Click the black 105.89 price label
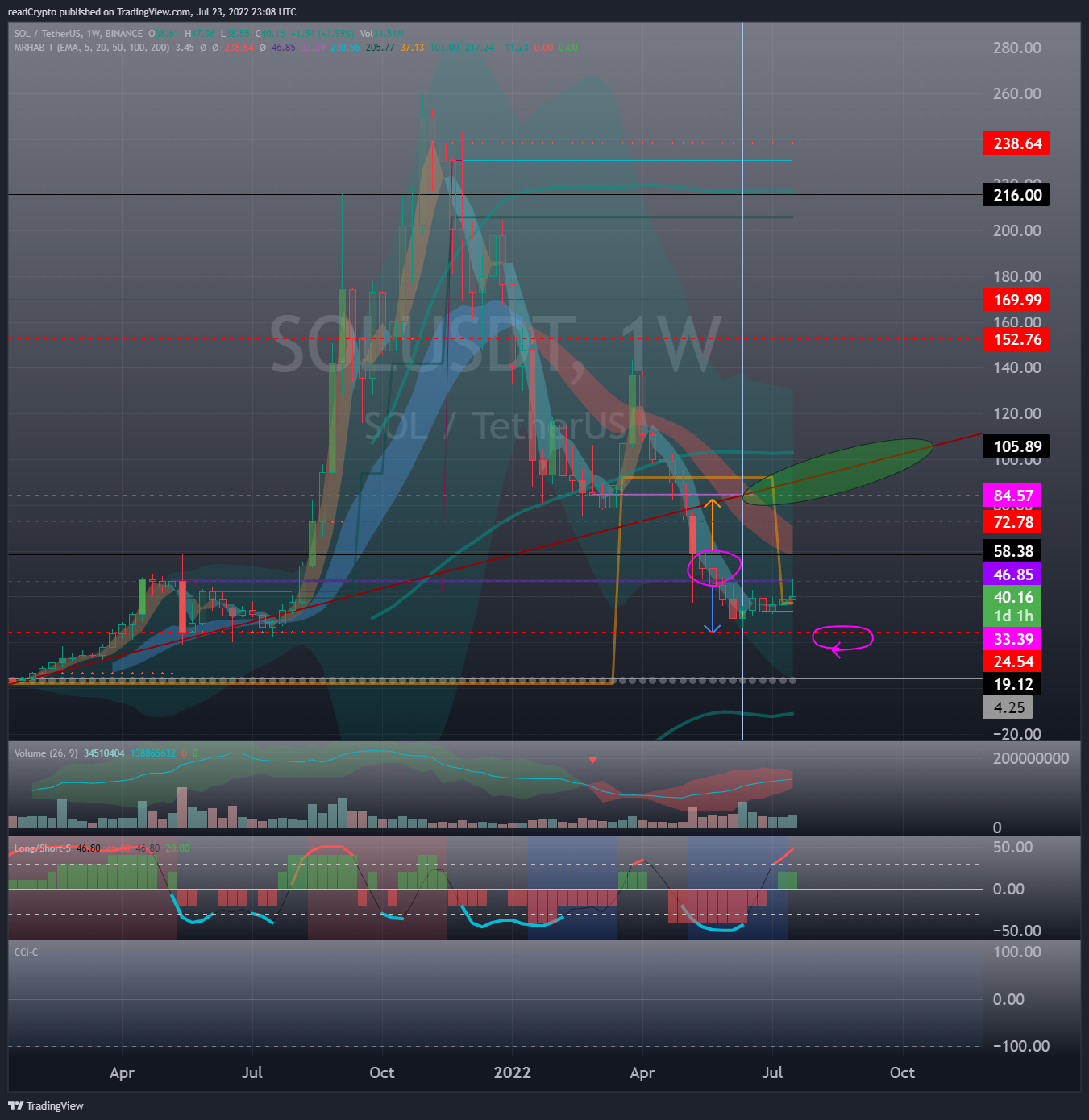Image resolution: width=1089 pixels, height=1120 pixels. click(x=1016, y=446)
